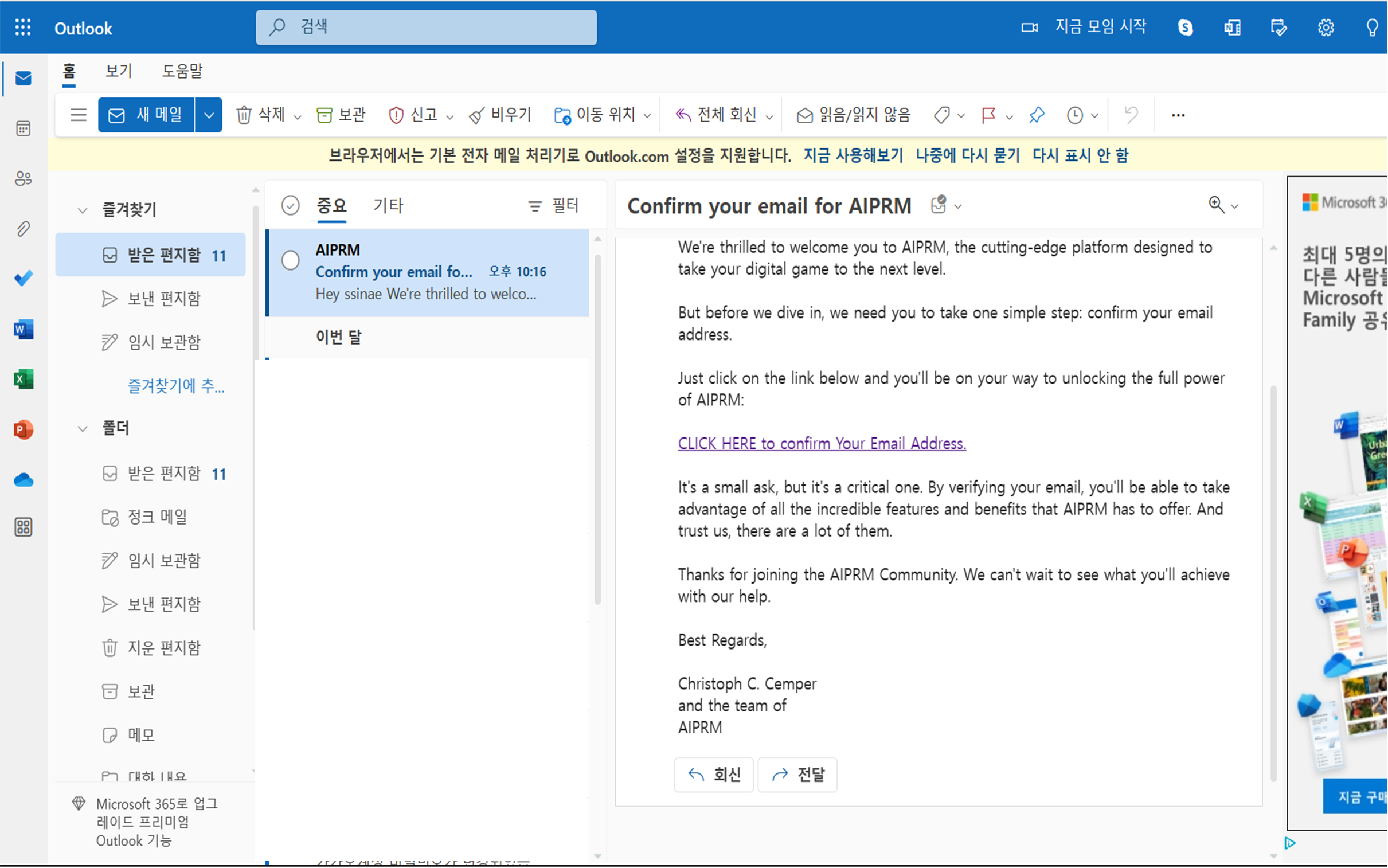Image resolution: width=1388 pixels, height=868 pixels.
Task: Open Notes (메모) folder
Action: click(150, 736)
